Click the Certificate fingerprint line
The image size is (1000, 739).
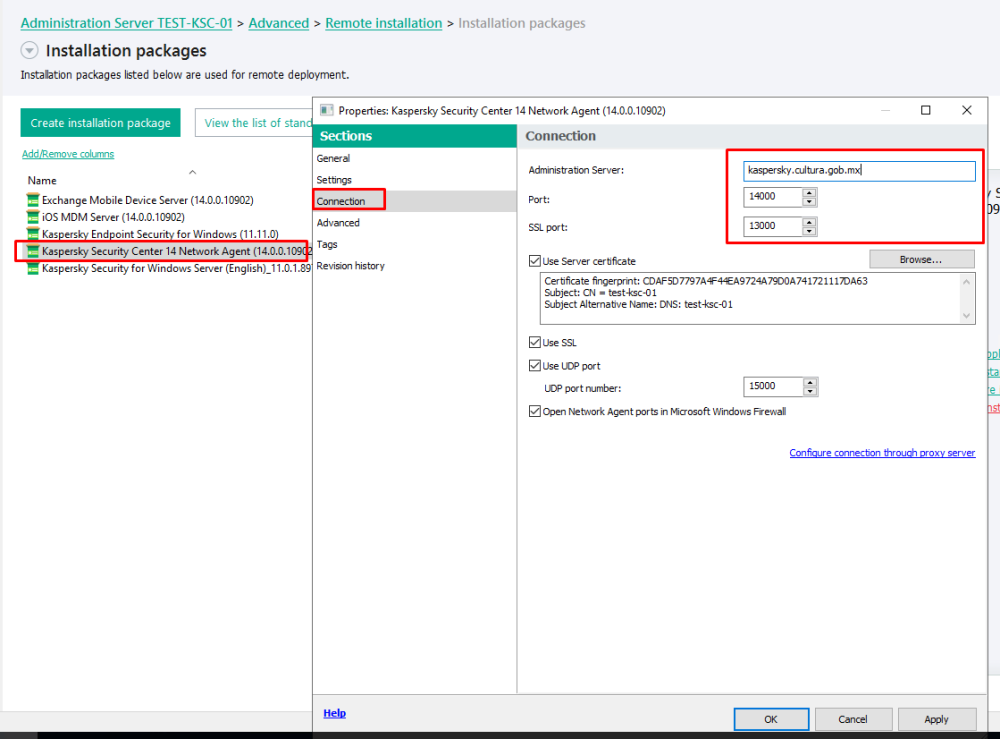pos(705,281)
